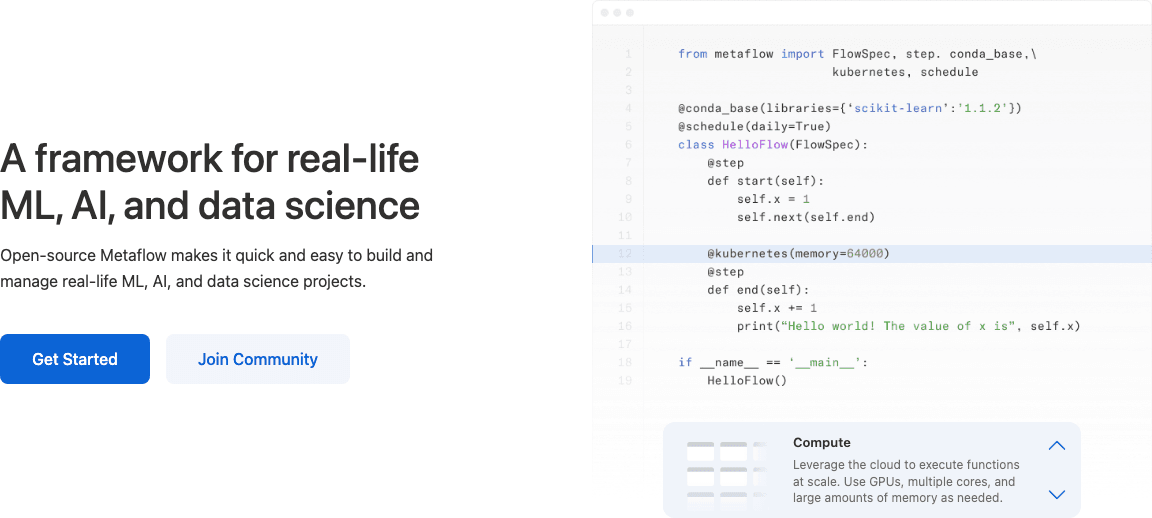The width and height of the screenshot is (1152, 518).
Task: Click line number 19 in the gutter
Action: tap(625, 381)
